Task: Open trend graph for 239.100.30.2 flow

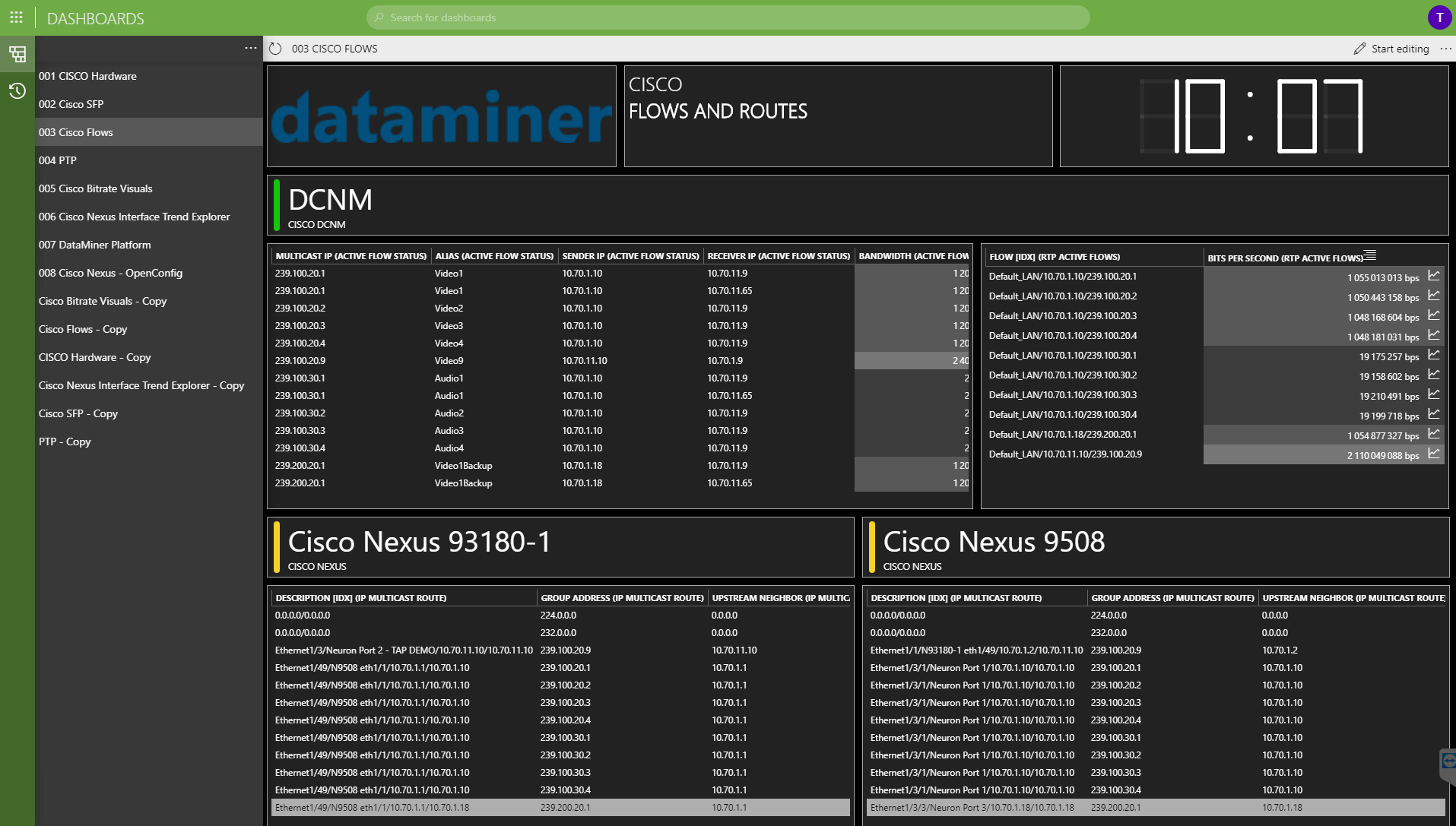Action: [x=1433, y=375]
